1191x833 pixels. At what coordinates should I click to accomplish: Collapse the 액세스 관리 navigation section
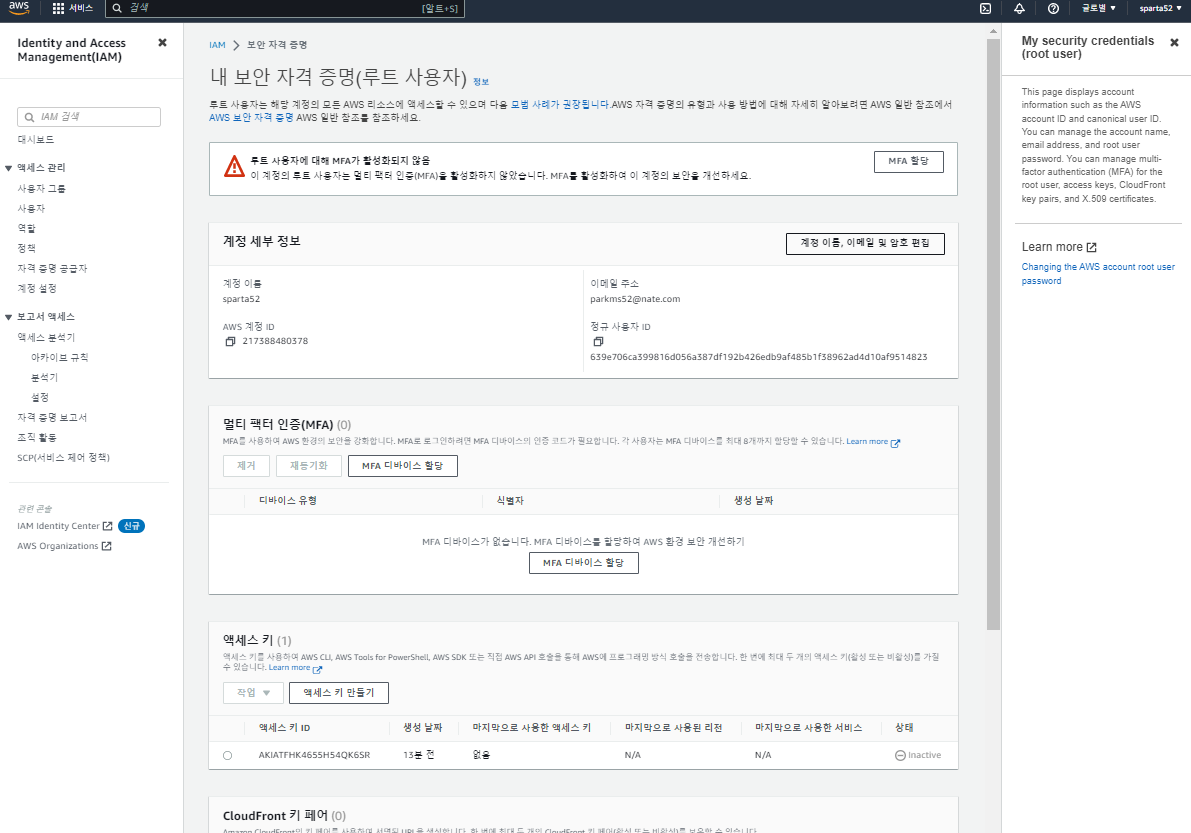[x=8, y=168]
